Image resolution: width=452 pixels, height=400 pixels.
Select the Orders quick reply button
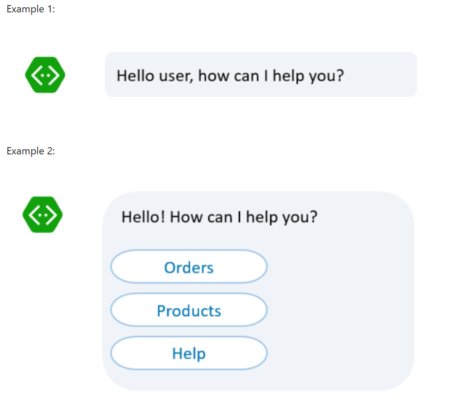[189, 267]
